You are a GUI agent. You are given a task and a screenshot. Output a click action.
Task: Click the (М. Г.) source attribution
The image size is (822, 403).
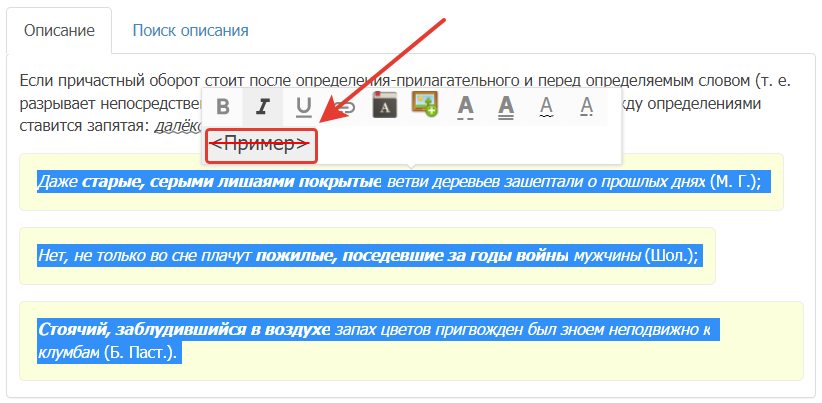[735, 181]
